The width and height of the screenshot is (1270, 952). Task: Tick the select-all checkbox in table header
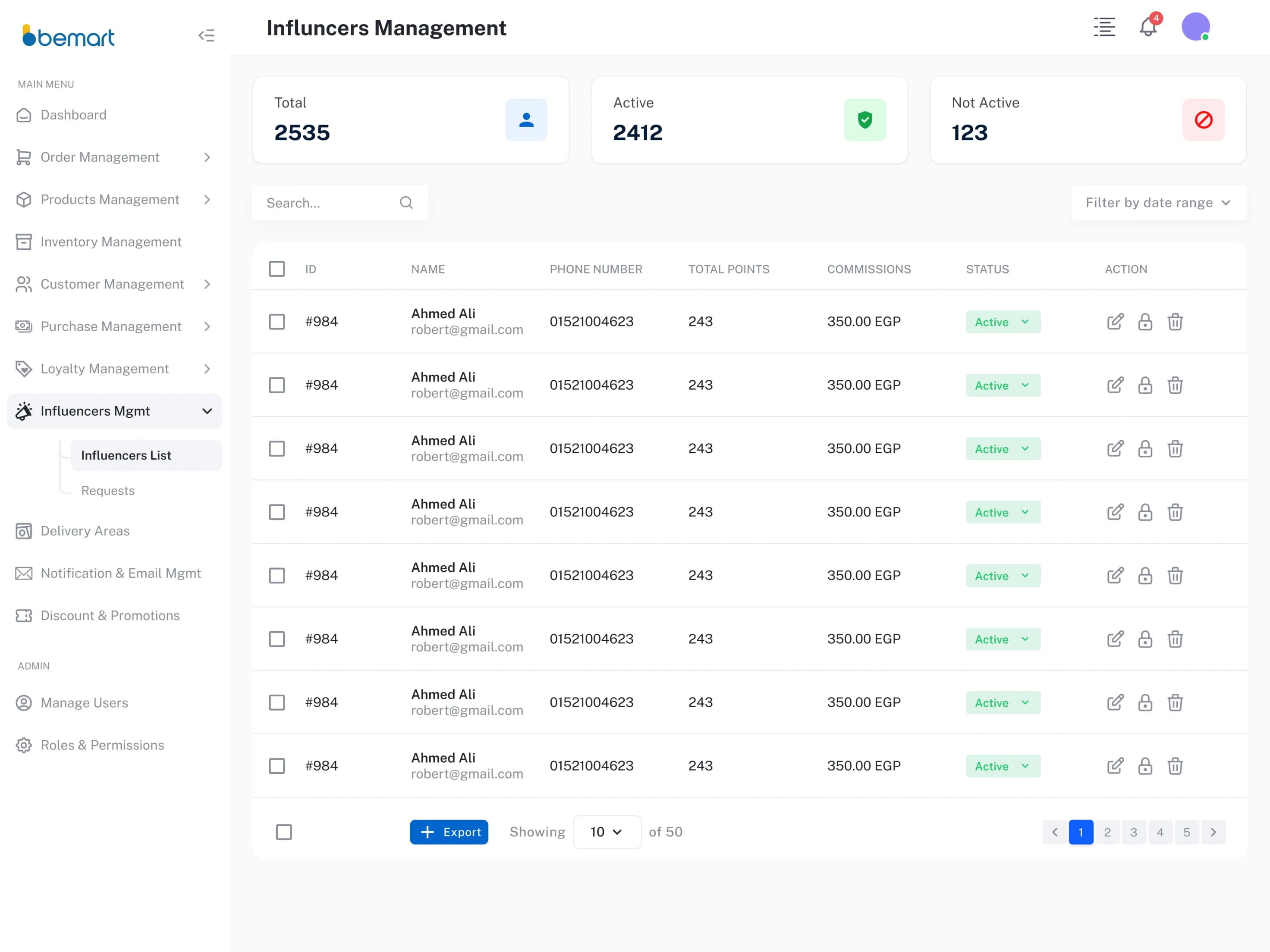pos(277,269)
